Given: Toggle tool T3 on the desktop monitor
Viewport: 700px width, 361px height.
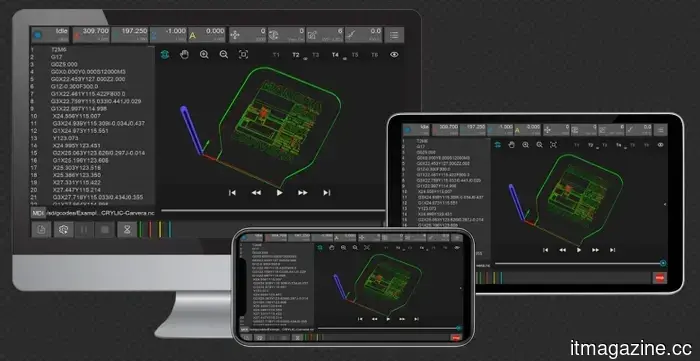Looking at the screenshot, I should (x=316, y=55).
